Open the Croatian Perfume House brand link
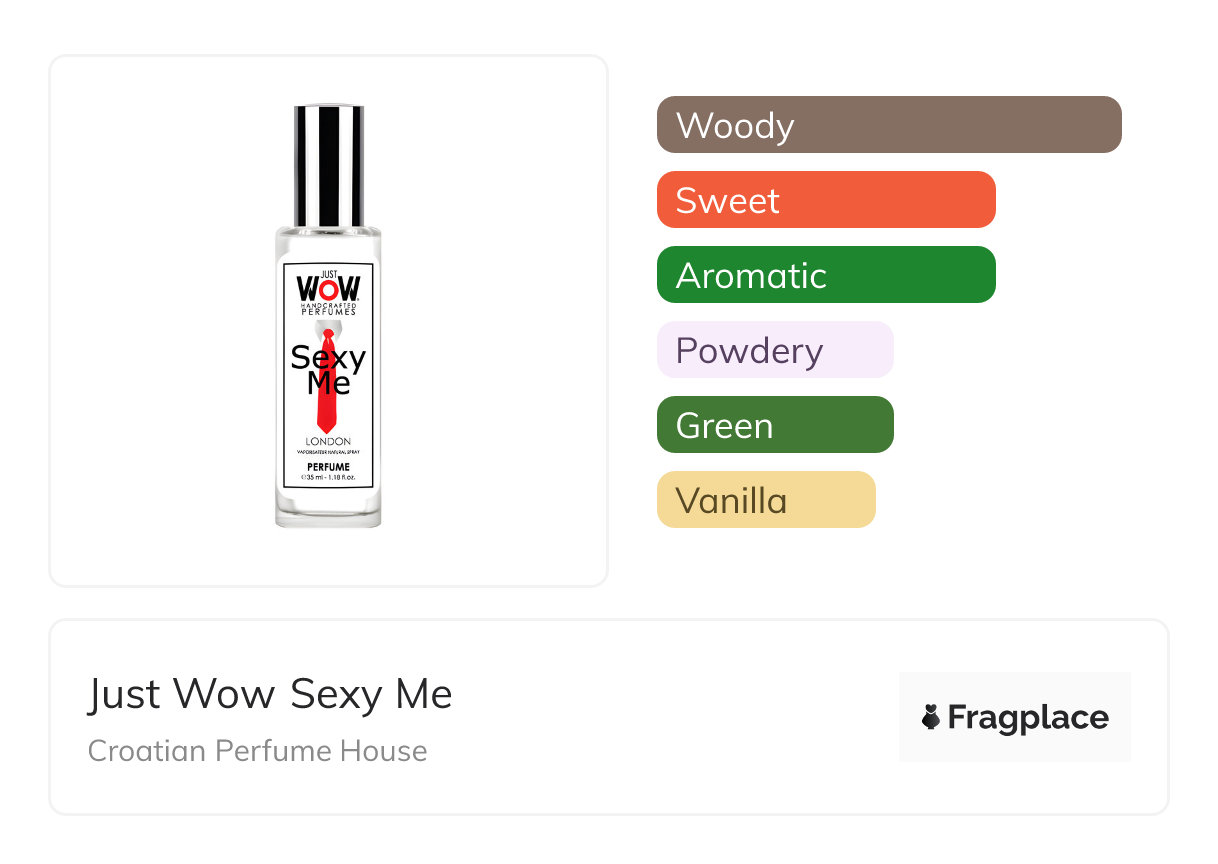Image resolution: width=1218 pixels, height=864 pixels. (x=258, y=751)
